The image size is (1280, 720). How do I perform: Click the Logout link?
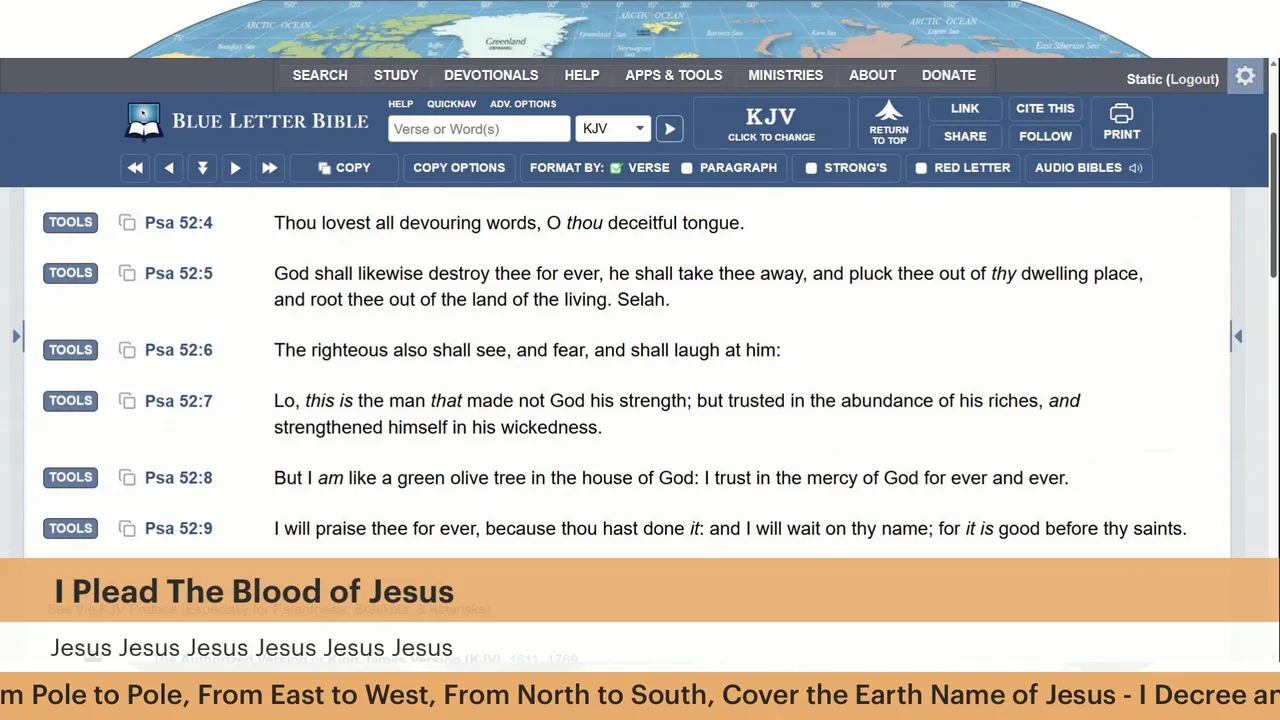[x=1192, y=79]
